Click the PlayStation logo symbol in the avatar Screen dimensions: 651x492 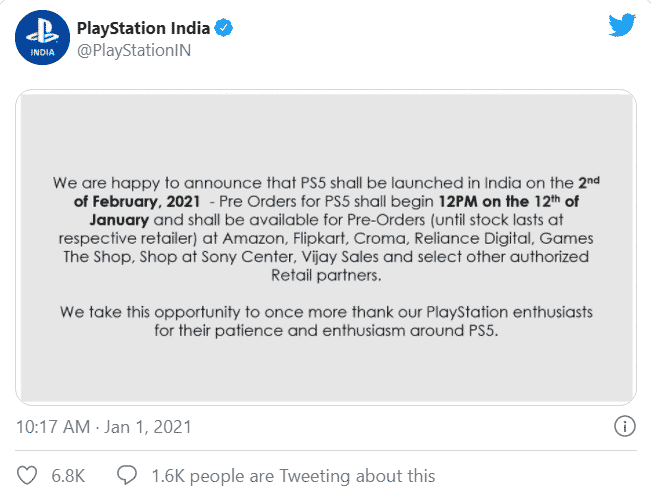42,32
